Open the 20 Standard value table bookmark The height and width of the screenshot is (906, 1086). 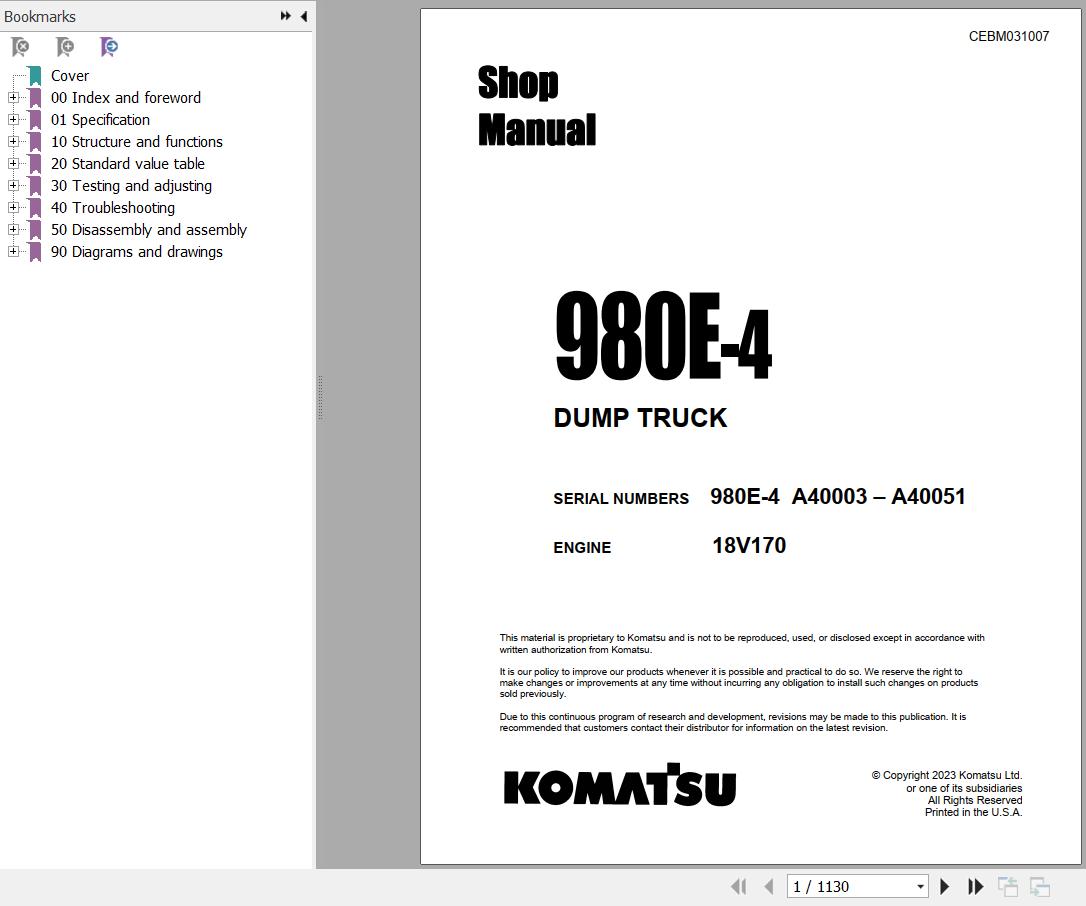[x=128, y=164]
